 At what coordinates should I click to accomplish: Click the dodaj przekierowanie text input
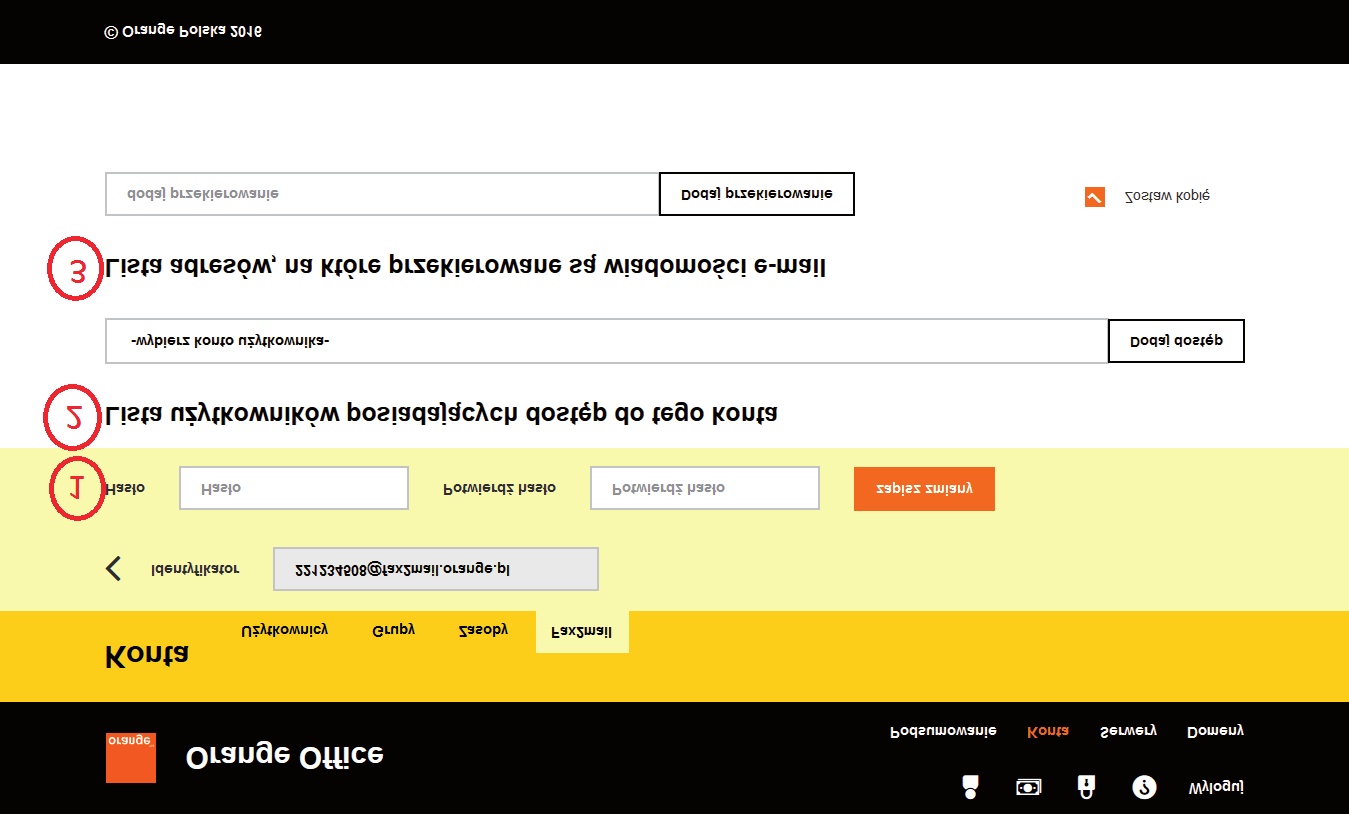pos(382,194)
